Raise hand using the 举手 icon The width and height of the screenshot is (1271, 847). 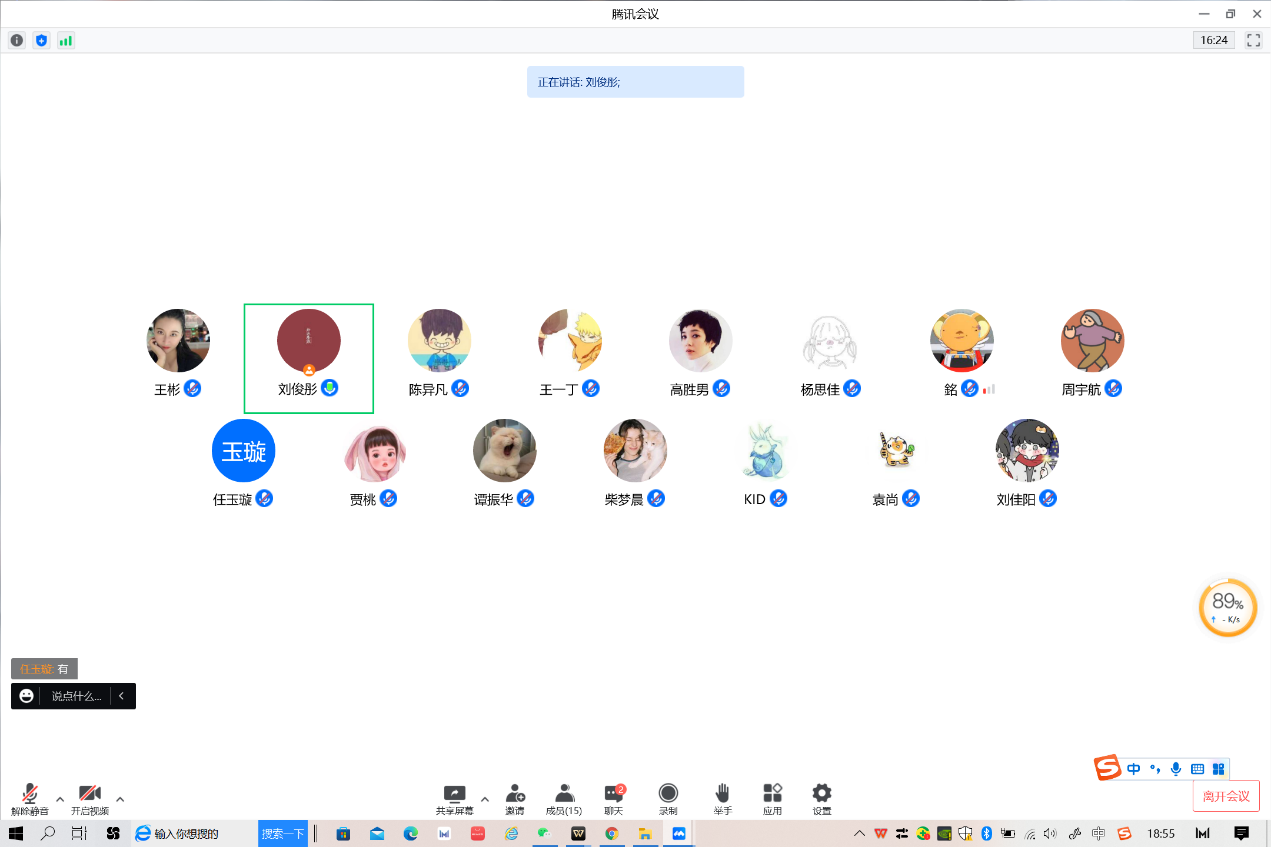pos(722,797)
